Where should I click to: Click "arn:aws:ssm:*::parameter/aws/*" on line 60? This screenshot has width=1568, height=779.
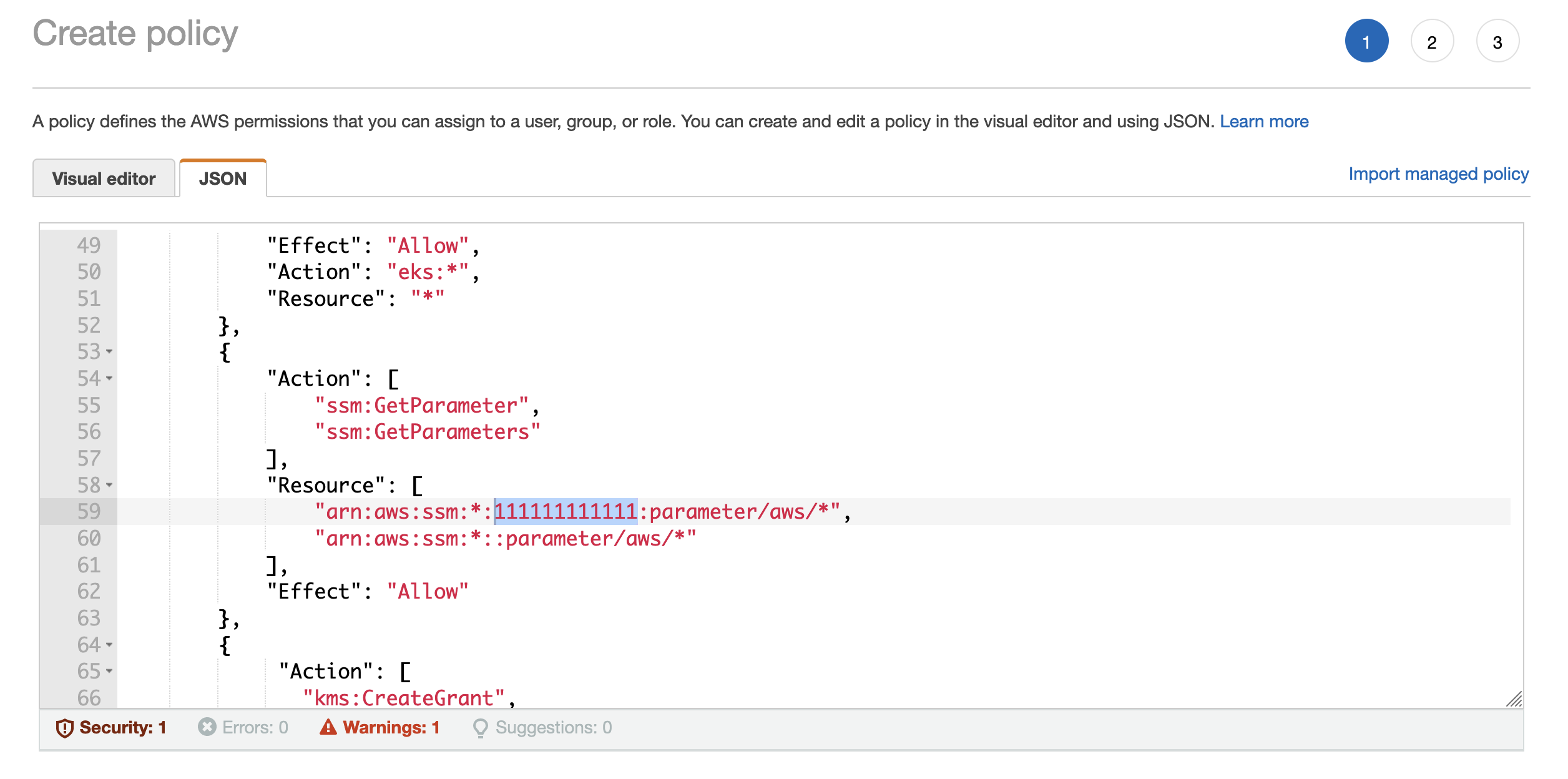(x=505, y=539)
